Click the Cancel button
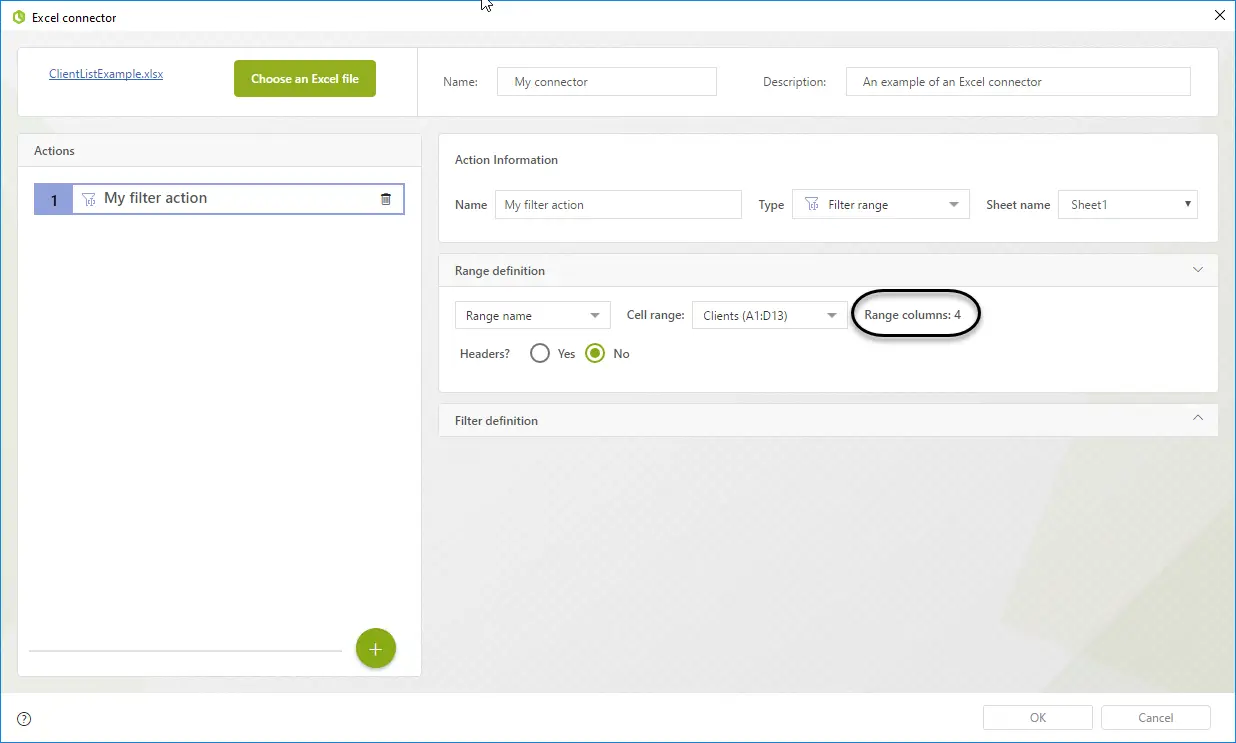 coord(1156,718)
